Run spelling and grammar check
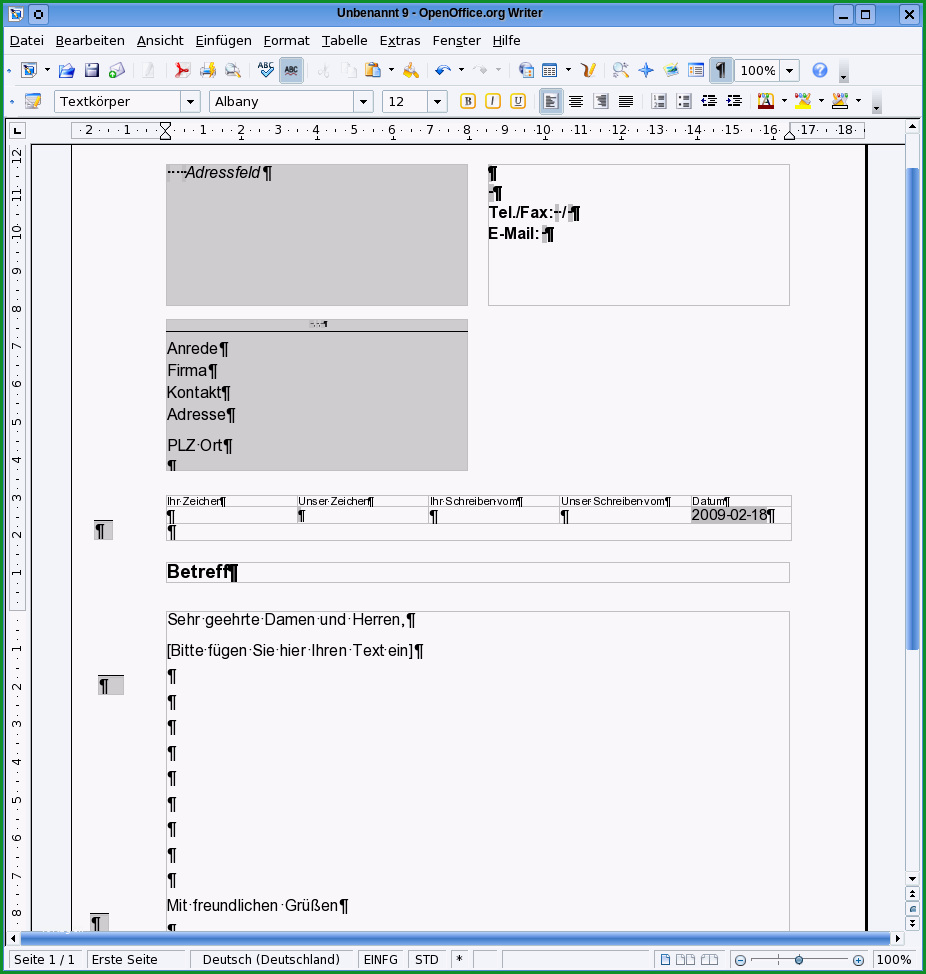This screenshot has height=974, width=926. click(266, 70)
